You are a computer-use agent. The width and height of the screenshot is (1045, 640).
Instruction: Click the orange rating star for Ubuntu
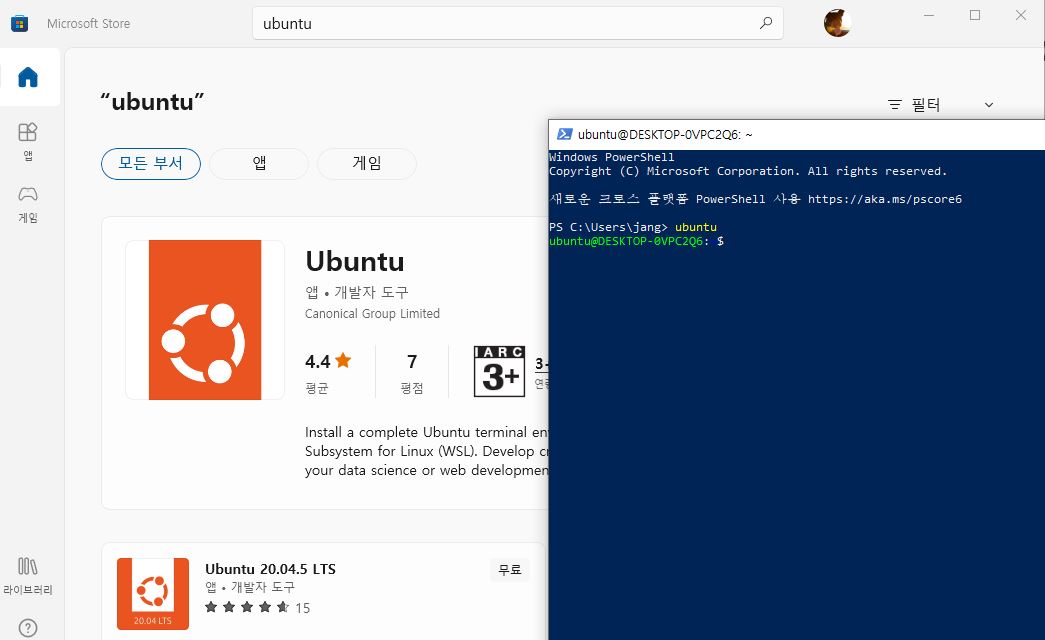(x=343, y=361)
